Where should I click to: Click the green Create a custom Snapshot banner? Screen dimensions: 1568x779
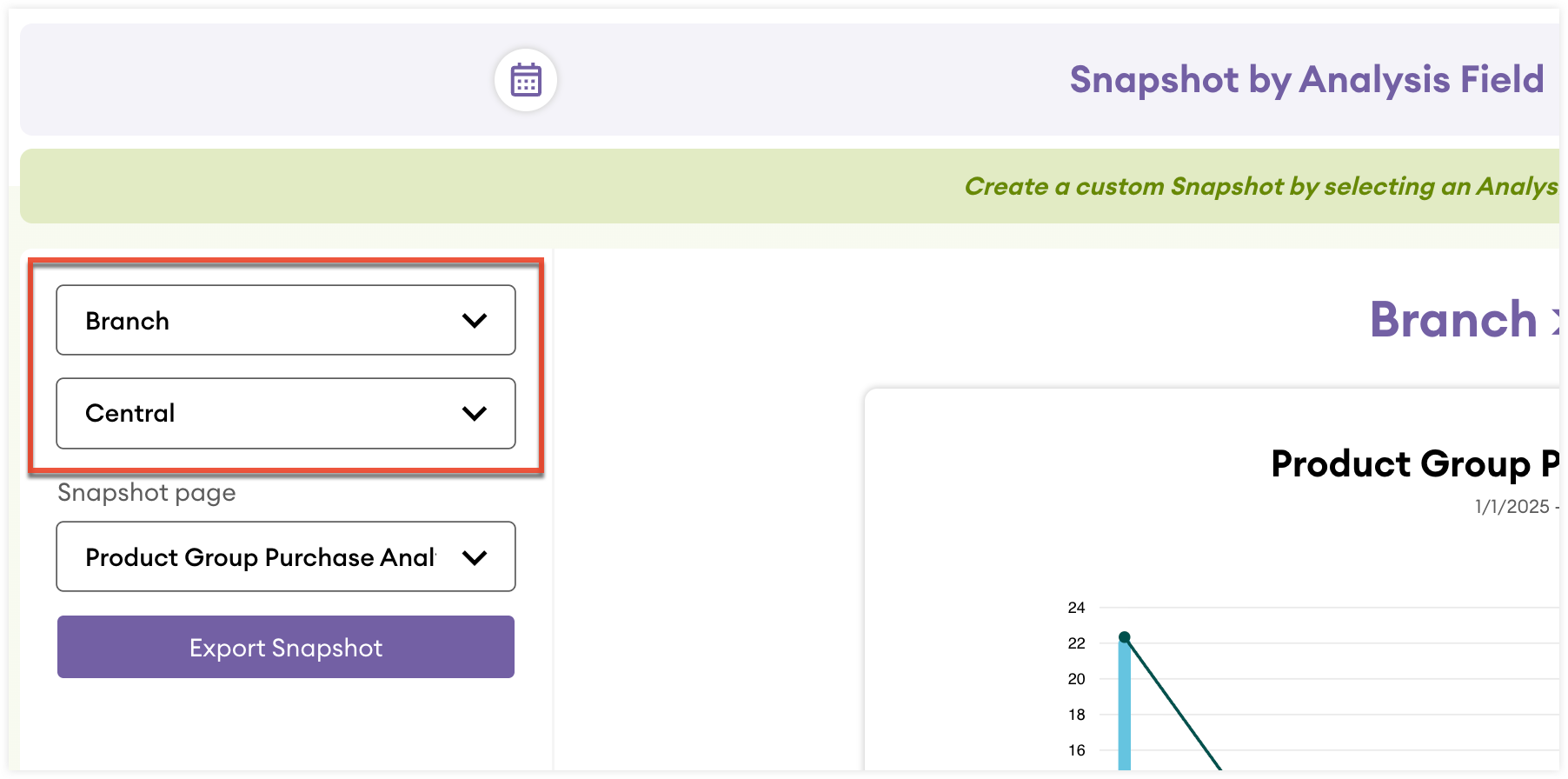click(1260, 186)
